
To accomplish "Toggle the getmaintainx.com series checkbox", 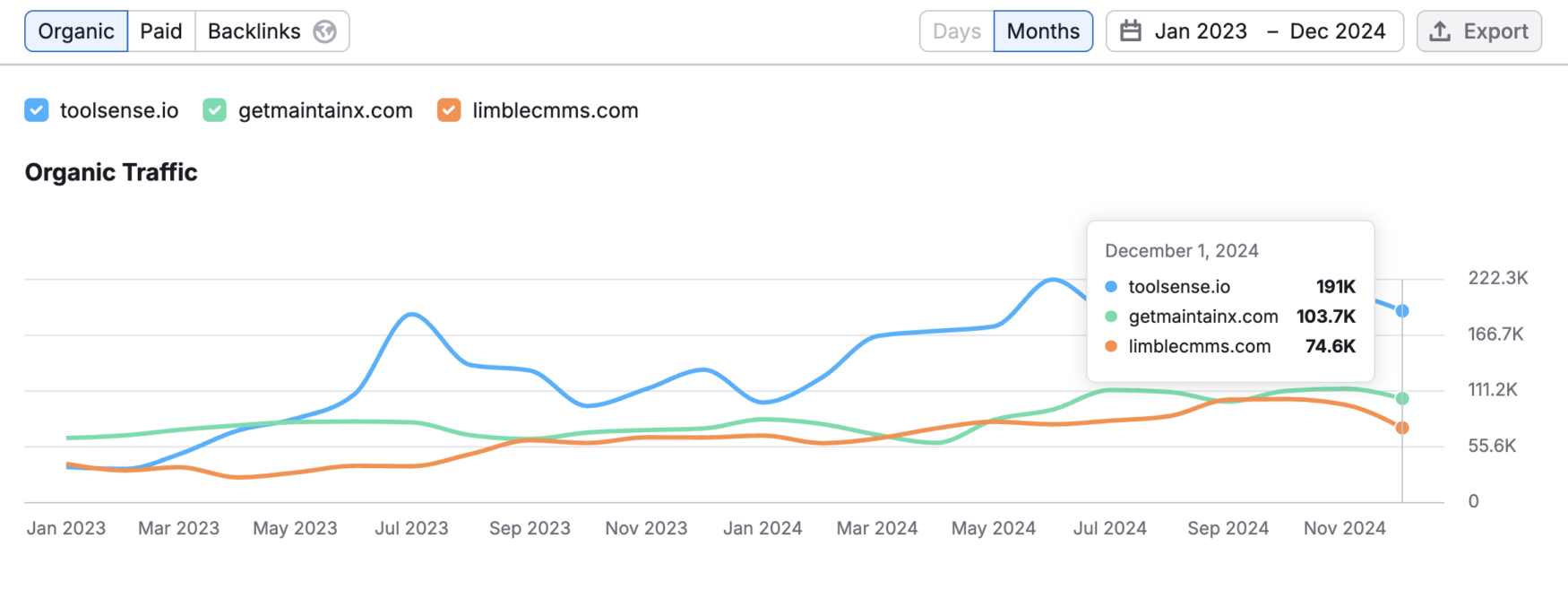I will pyautogui.click(x=215, y=110).
